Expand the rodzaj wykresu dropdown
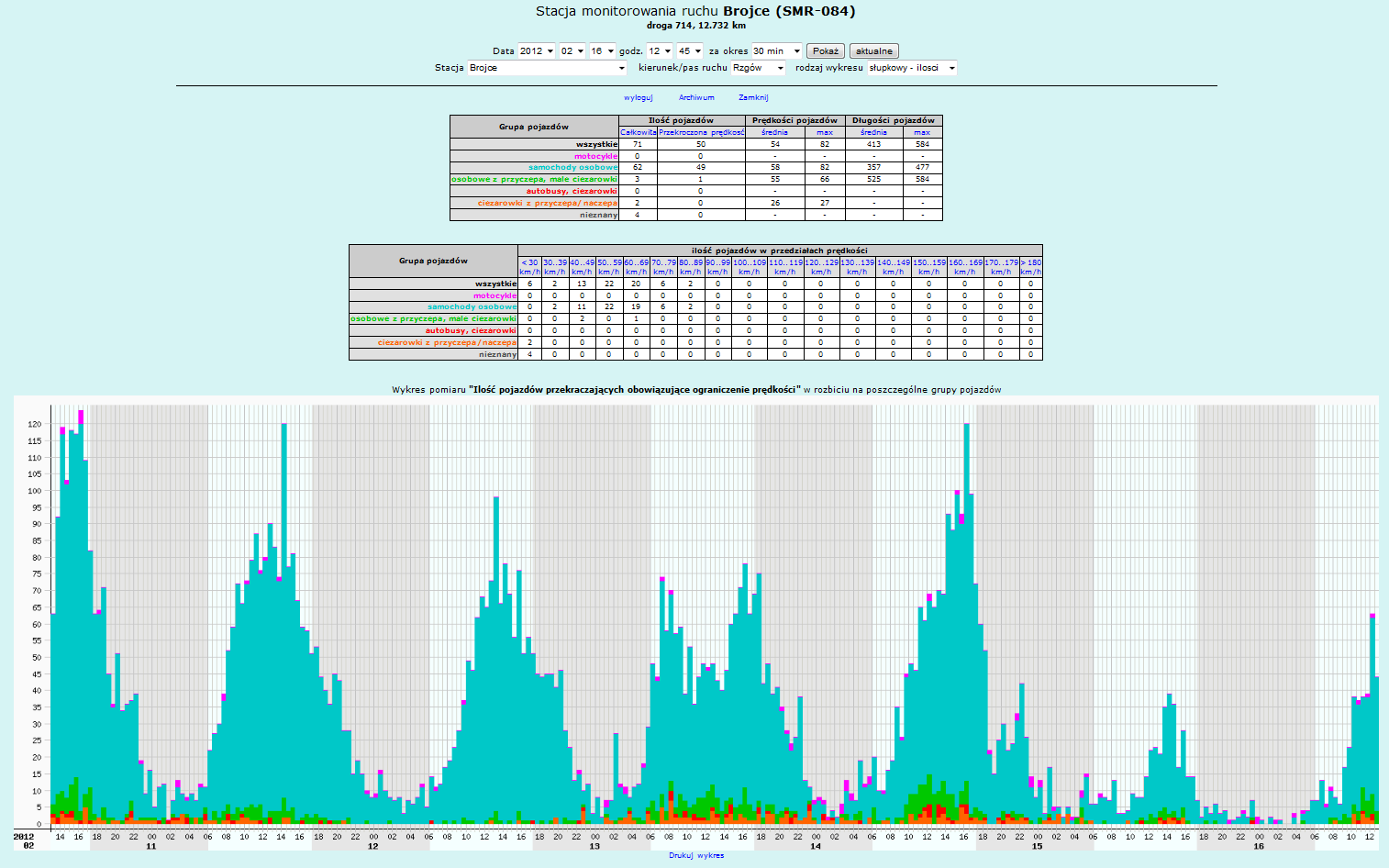 (x=912, y=68)
